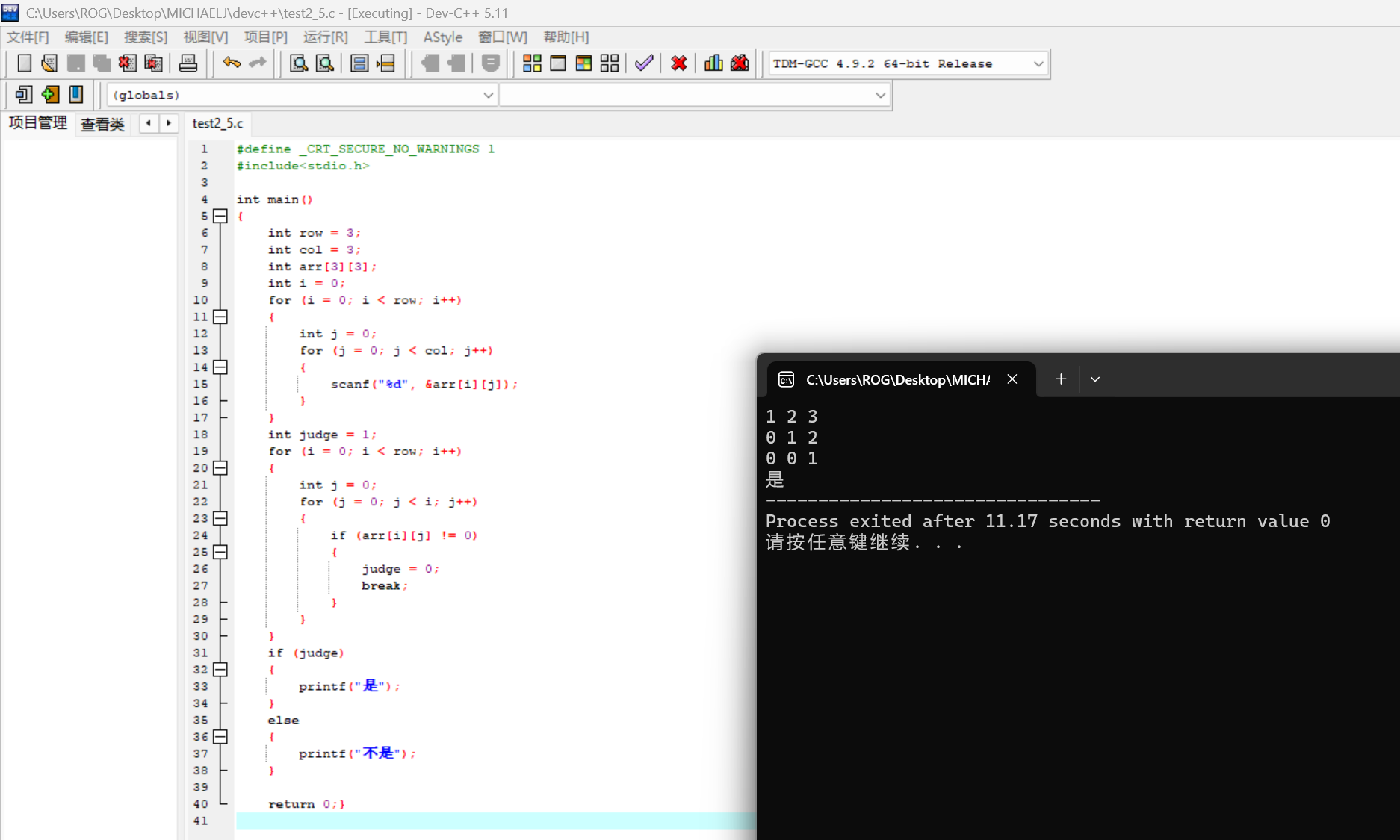The height and width of the screenshot is (840, 1400).
Task: Open the Replace tool
Action: pyautogui.click(x=325, y=63)
